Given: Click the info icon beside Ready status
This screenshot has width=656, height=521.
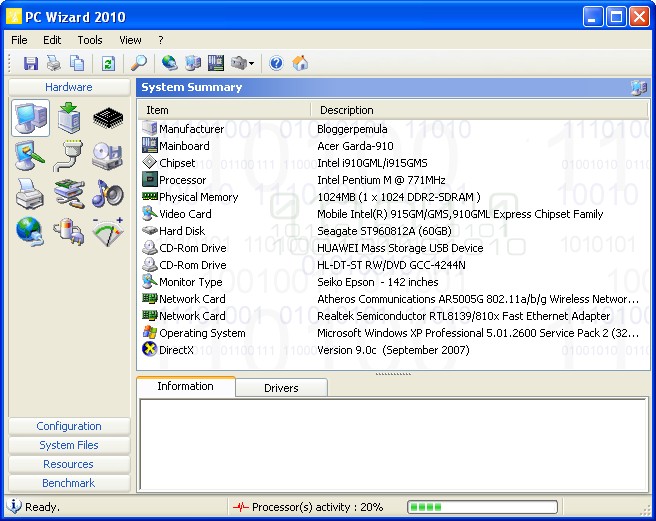Looking at the screenshot, I should (x=14, y=506).
